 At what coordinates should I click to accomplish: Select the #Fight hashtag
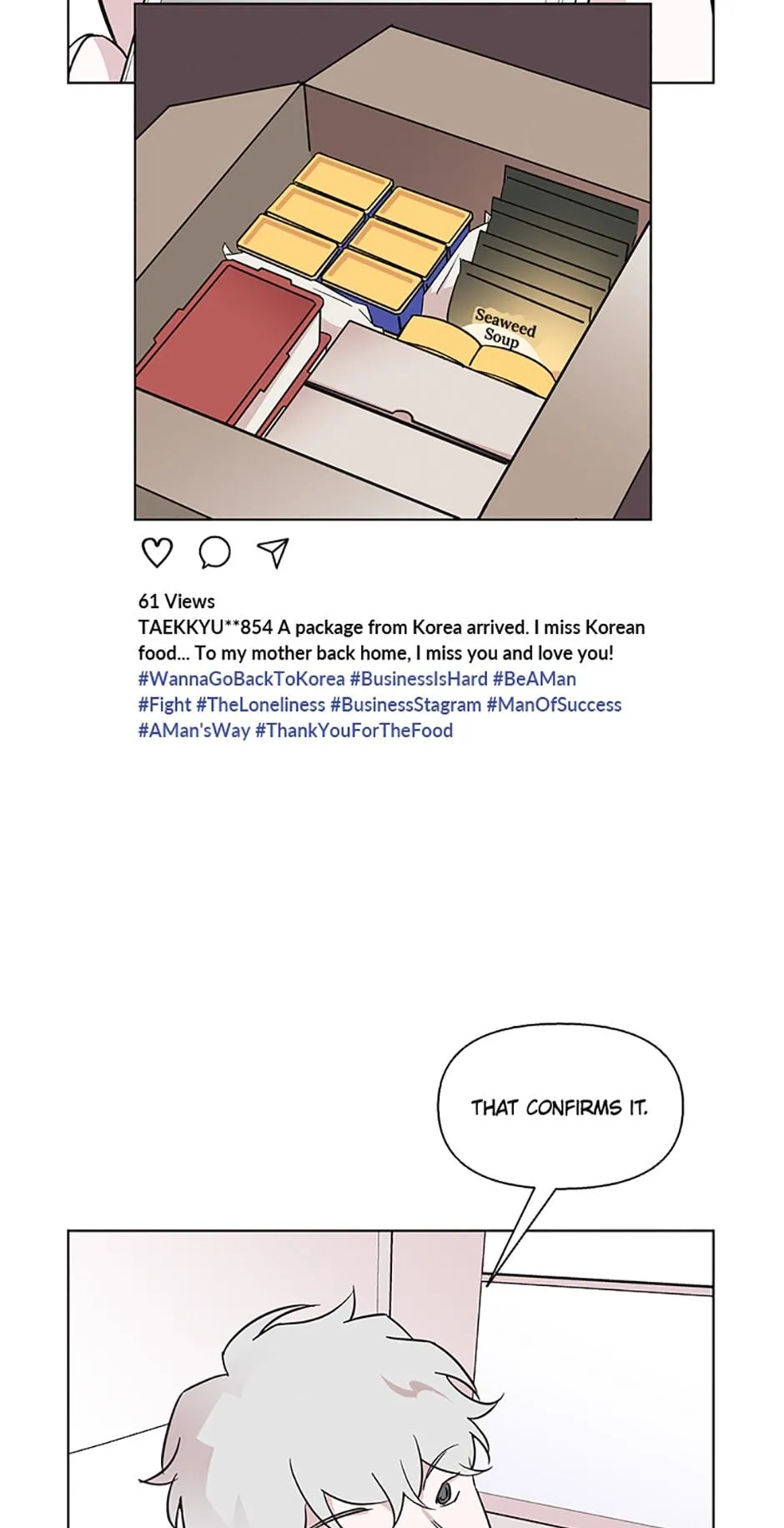point(164,705)
